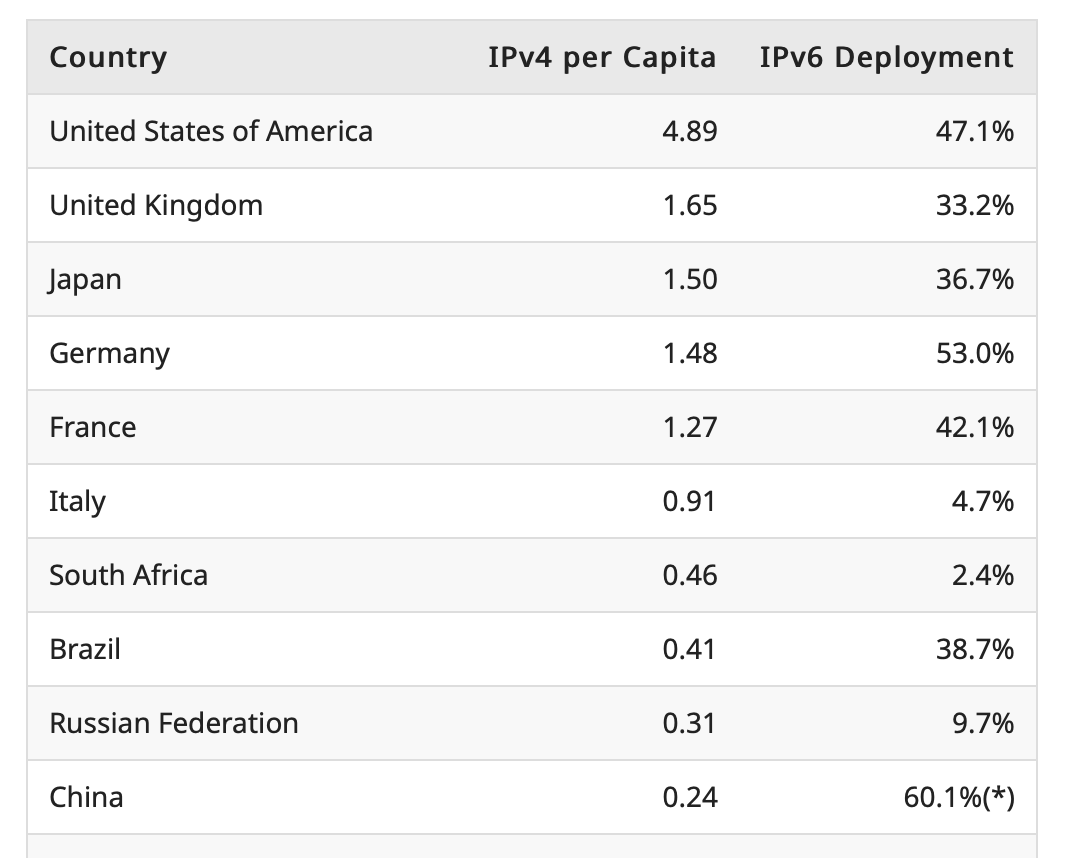Click the 60.1%(*) deployment value for China
The image size is (1082, 858).
(959, 797)
